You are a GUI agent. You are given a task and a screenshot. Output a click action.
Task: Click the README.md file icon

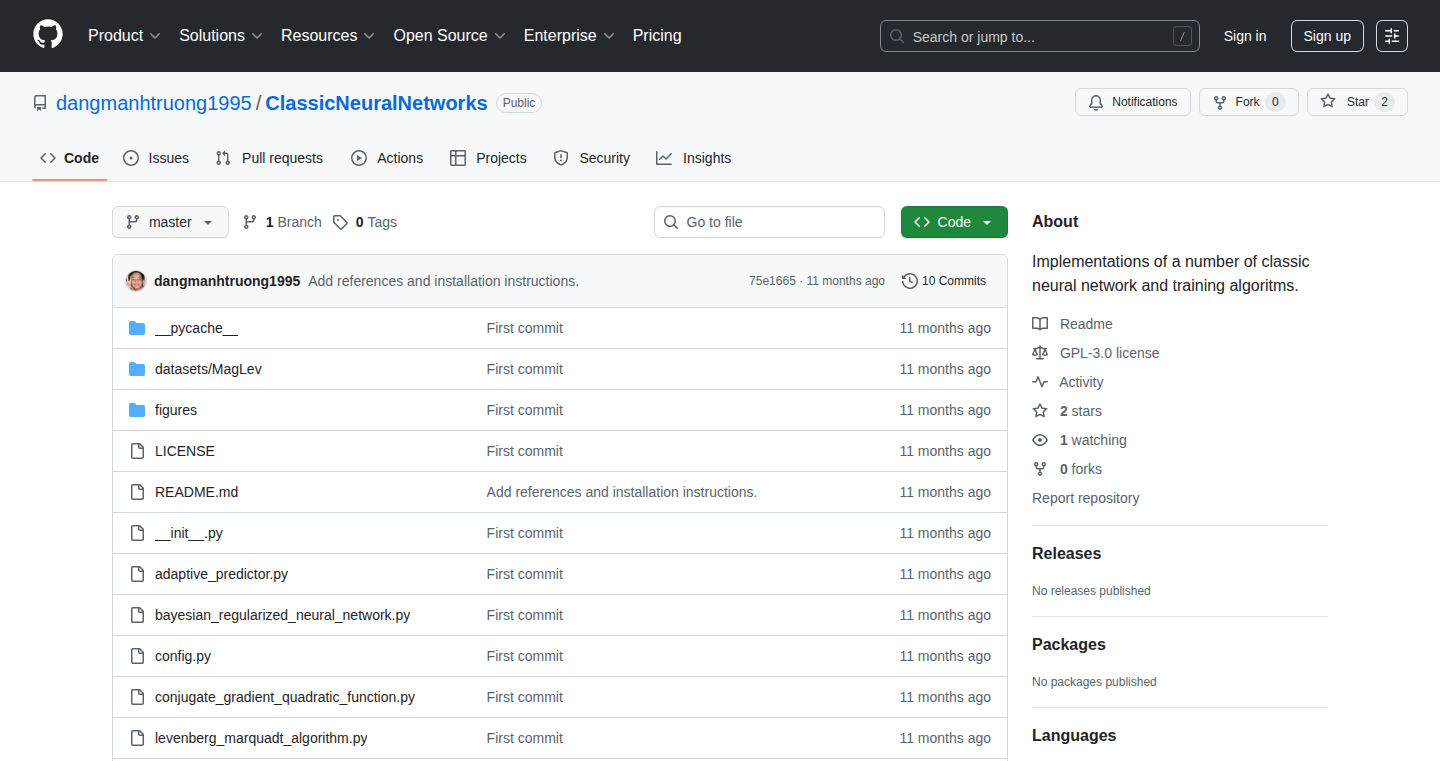coord(137,492)
